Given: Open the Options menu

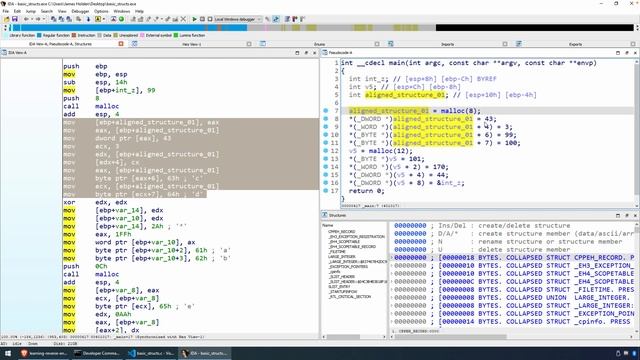Looking at the screenshot, I should [x=101, y=11].
